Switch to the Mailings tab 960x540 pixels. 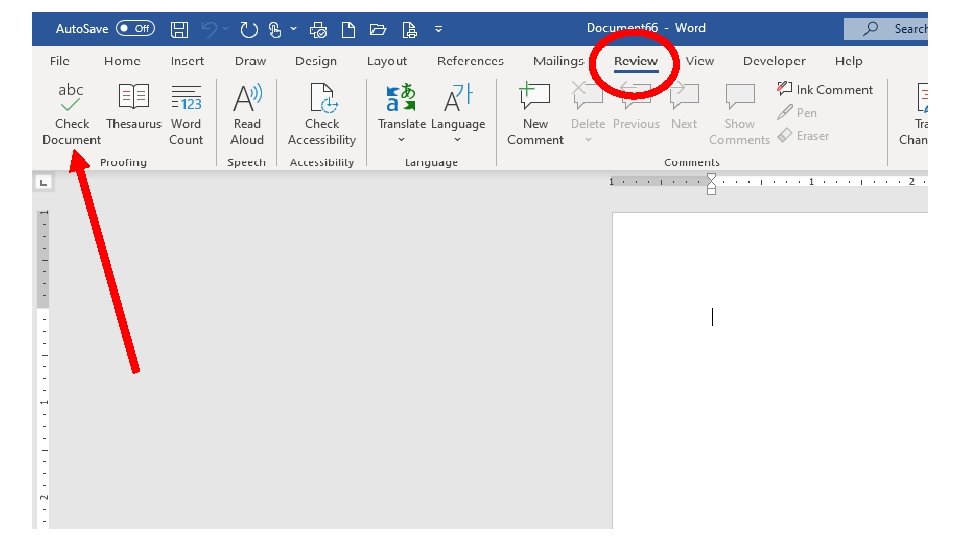pyautogui.click(x=558, y=61)
